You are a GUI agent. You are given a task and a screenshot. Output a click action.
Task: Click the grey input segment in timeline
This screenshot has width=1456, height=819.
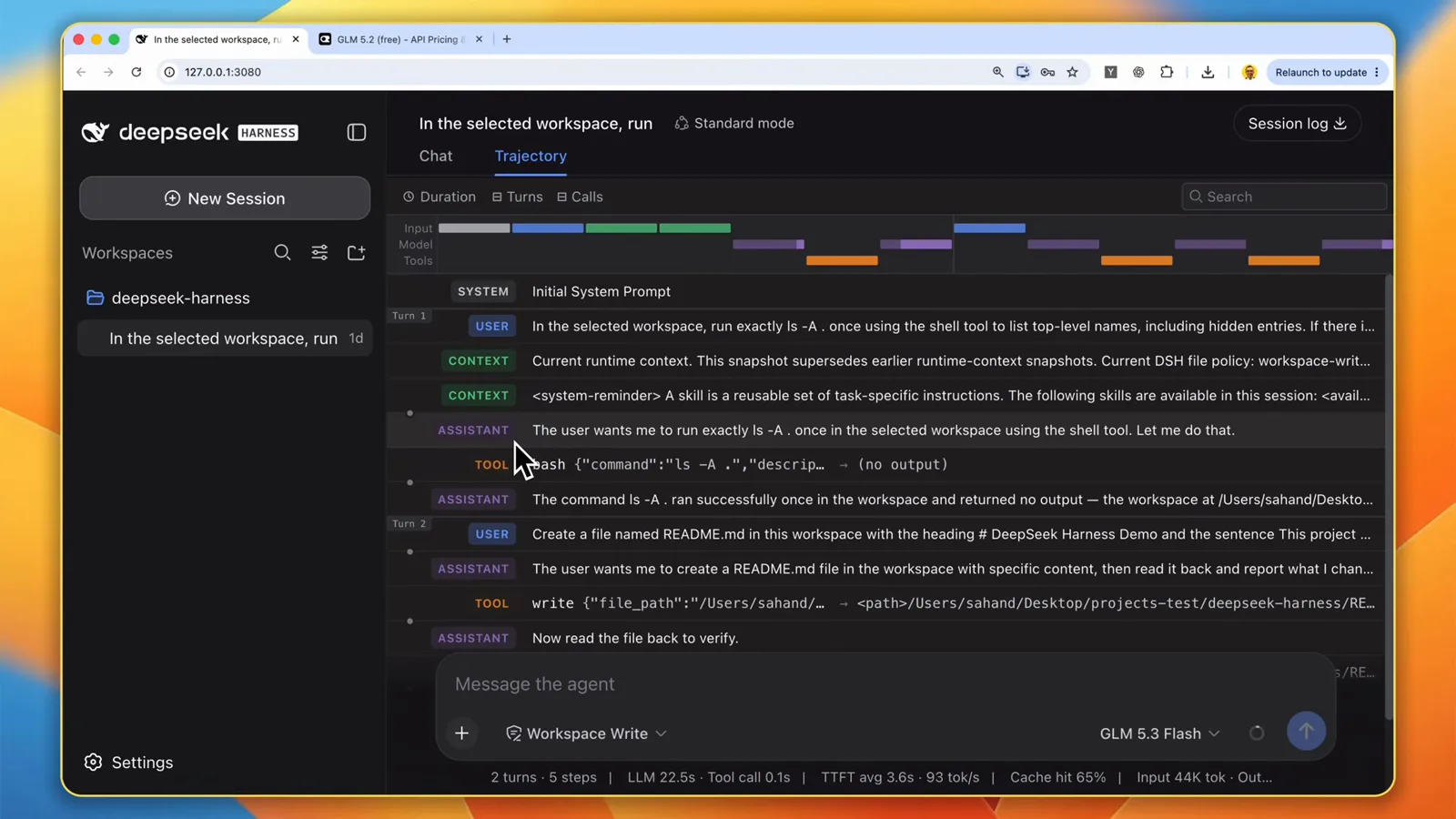point(474,228)
